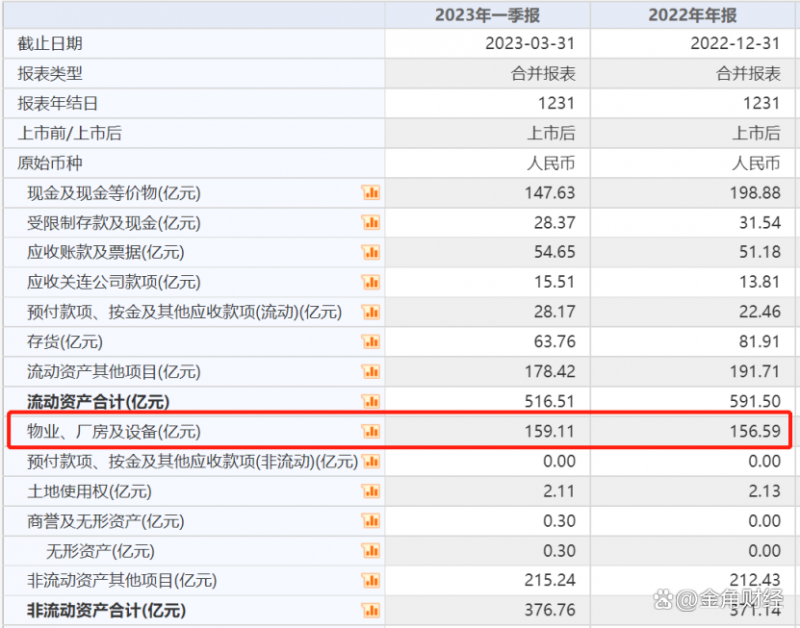
Task: Open chart icon for 土地使用权 row
Action: 370,491
